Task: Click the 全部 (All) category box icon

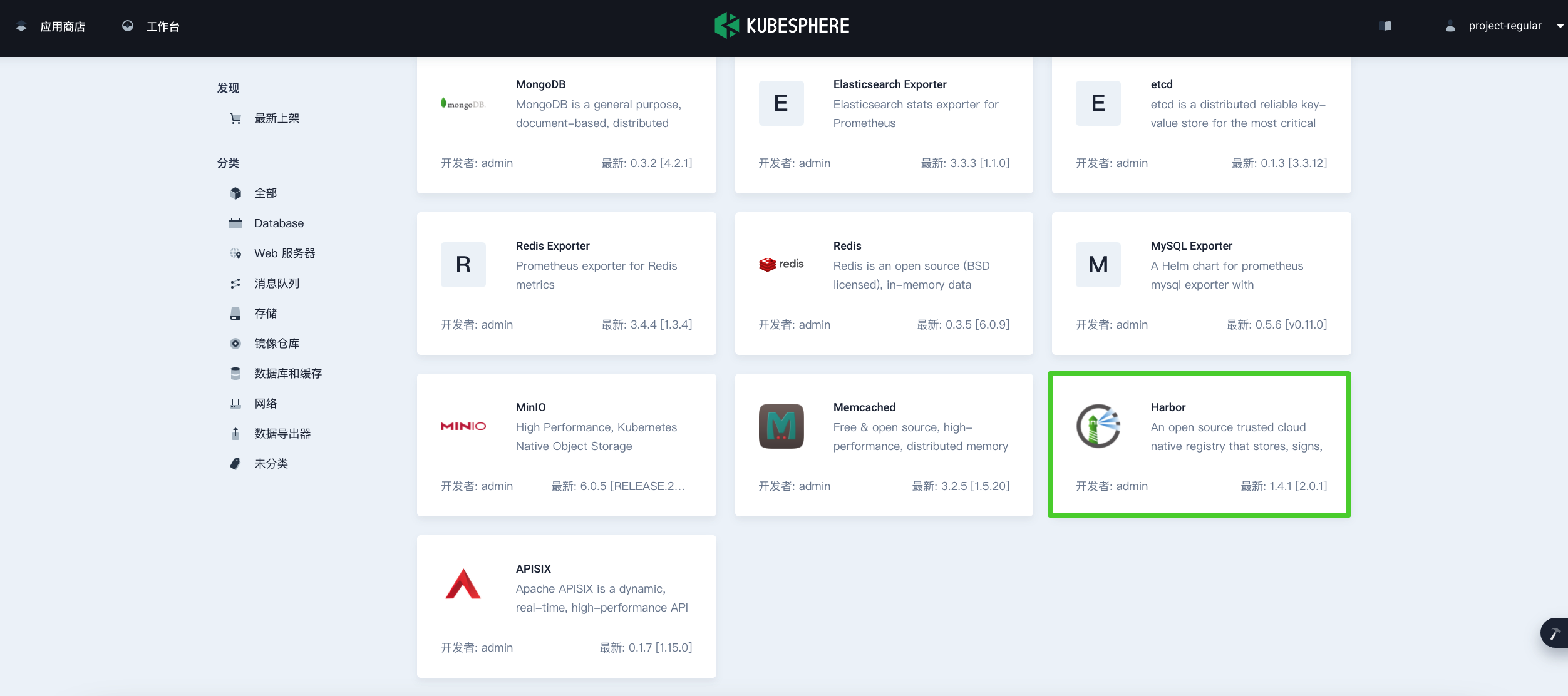Action: (x=235, y=193)
